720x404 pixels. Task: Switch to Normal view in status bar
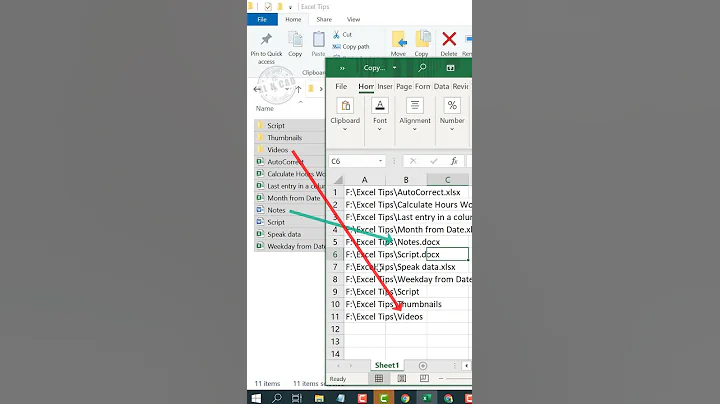tap(379, 379)
